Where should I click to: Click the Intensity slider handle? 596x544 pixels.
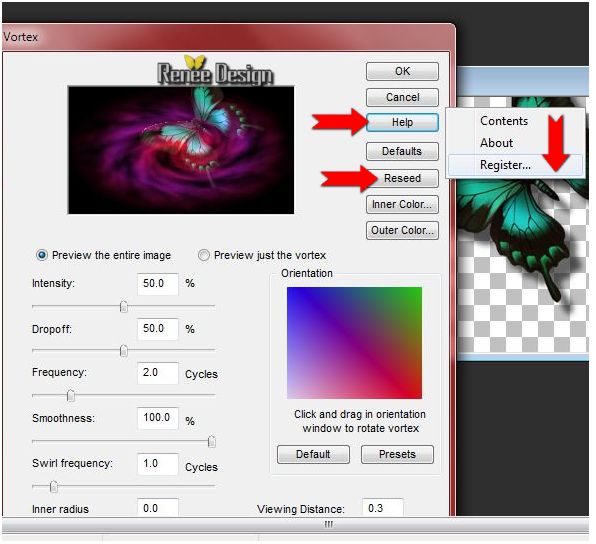(124, 306)
